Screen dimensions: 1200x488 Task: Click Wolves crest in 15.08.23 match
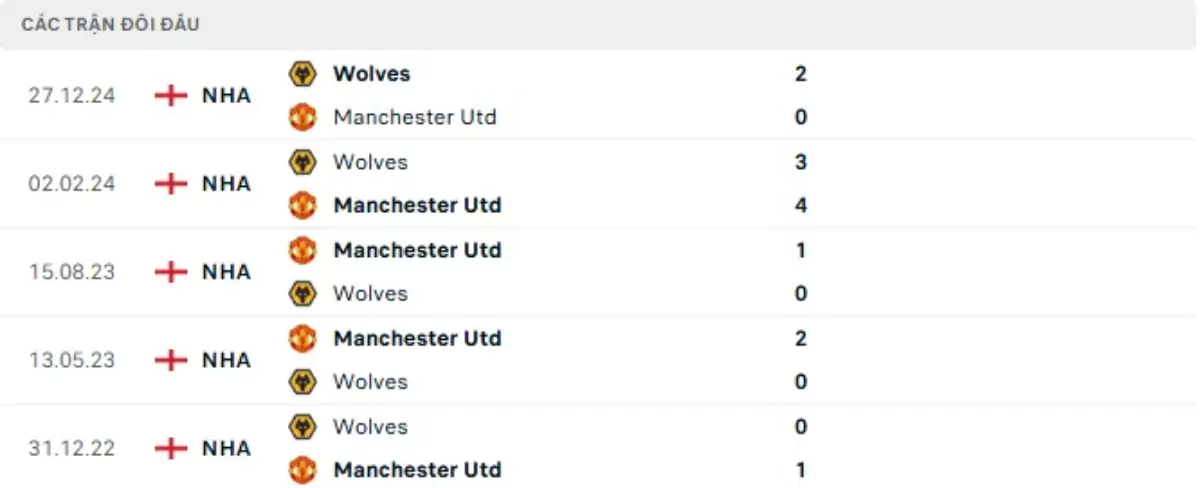[302, 294]
